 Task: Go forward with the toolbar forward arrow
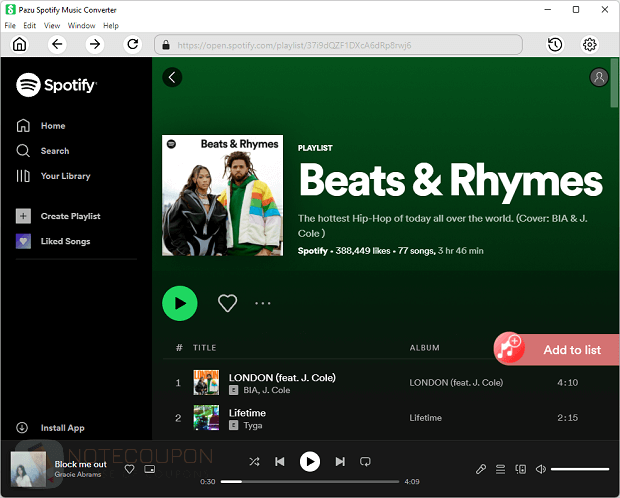[x=95, y=44]
